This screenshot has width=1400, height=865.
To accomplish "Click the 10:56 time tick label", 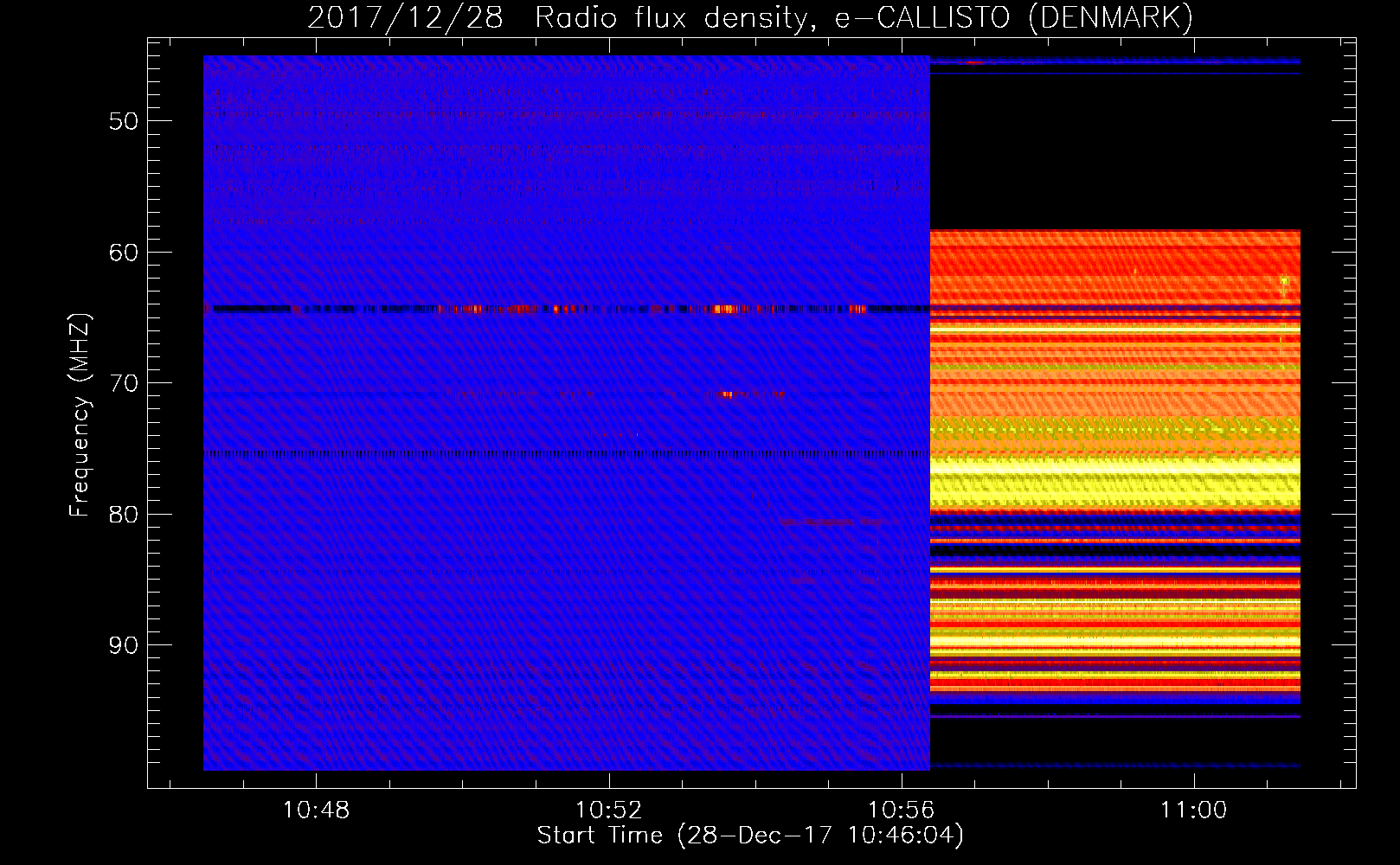I will (902, 811).
